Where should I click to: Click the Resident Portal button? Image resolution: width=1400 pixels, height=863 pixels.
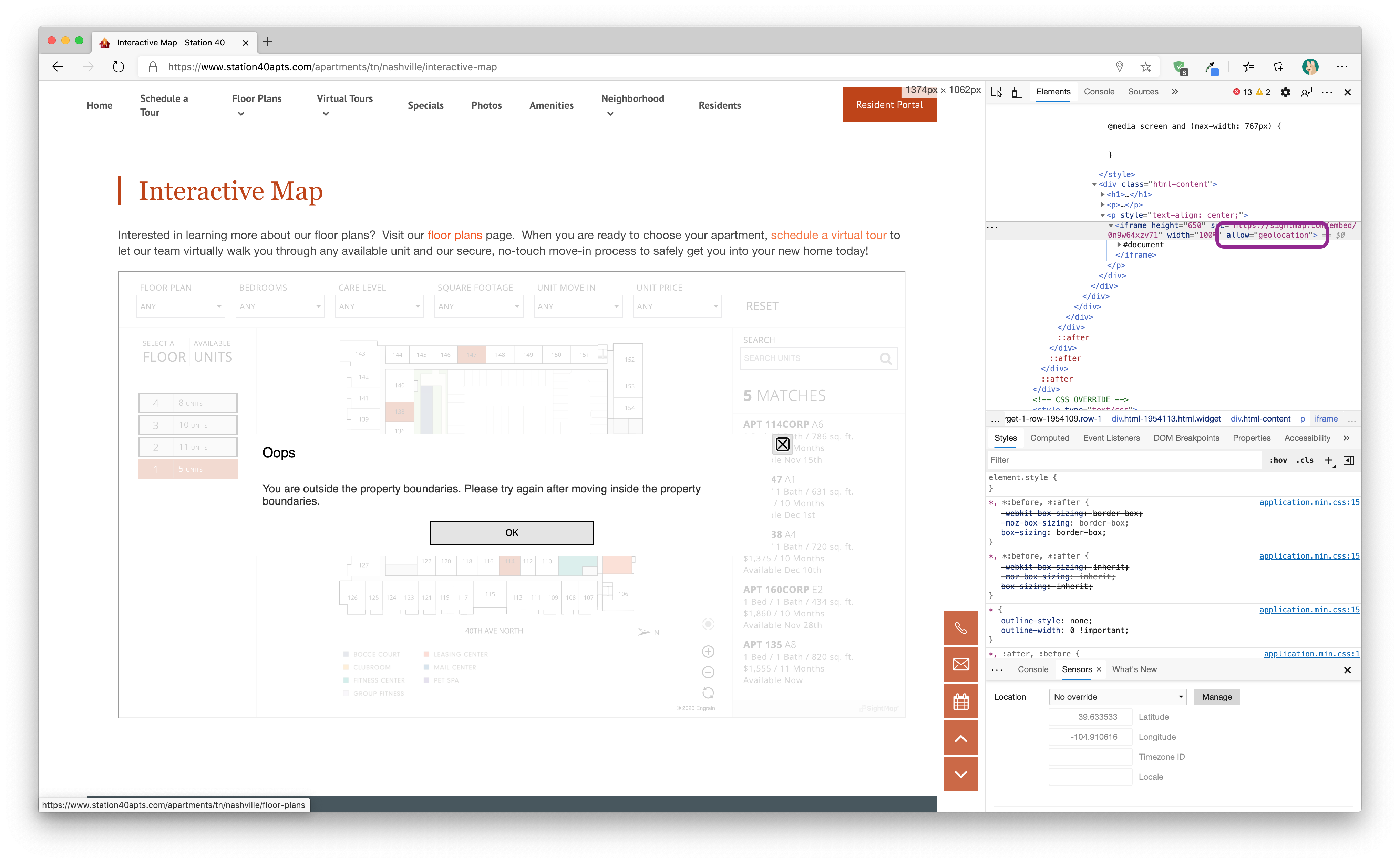(x=889, y=105)
